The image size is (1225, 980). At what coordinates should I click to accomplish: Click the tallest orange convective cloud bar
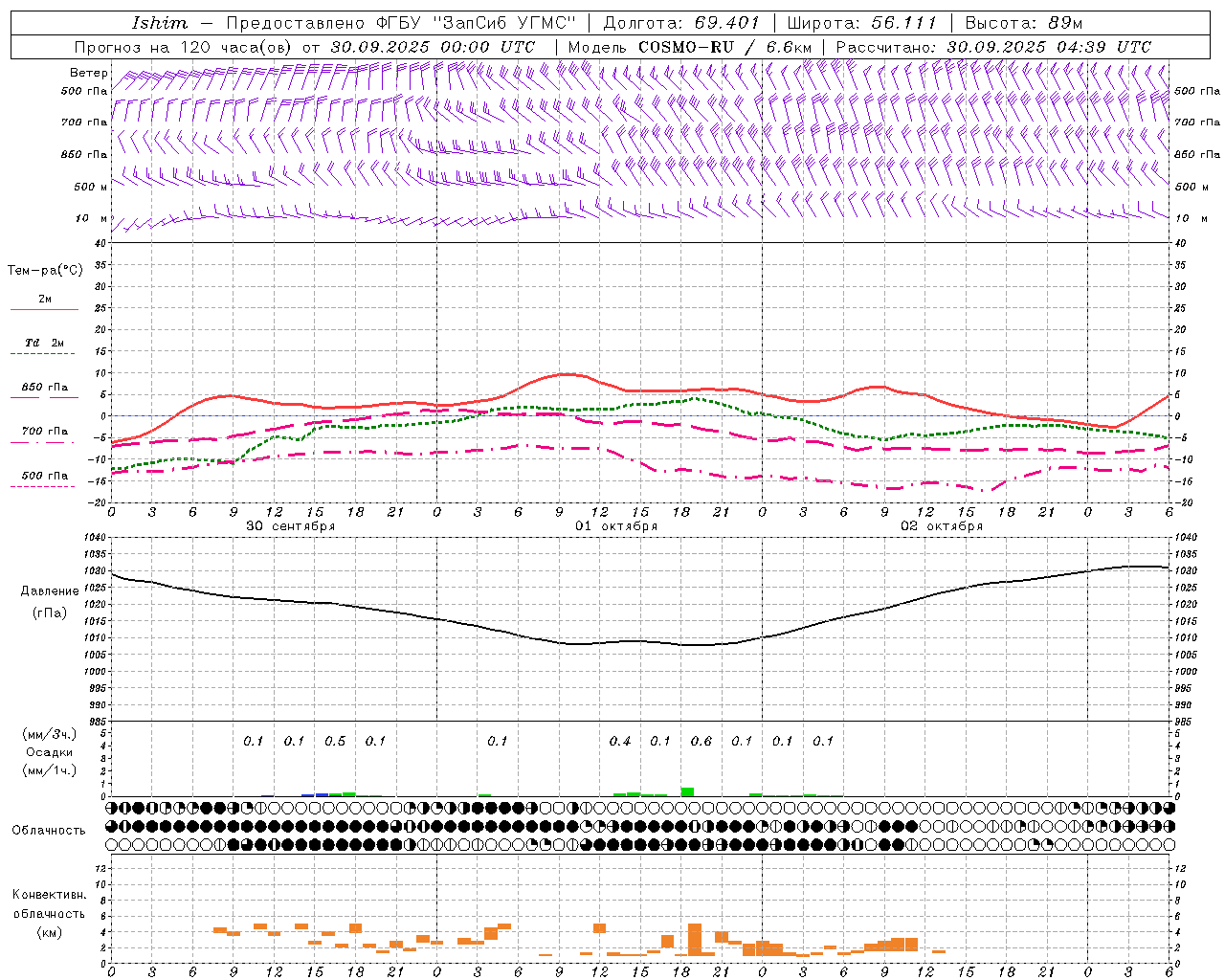click(695, 939)
